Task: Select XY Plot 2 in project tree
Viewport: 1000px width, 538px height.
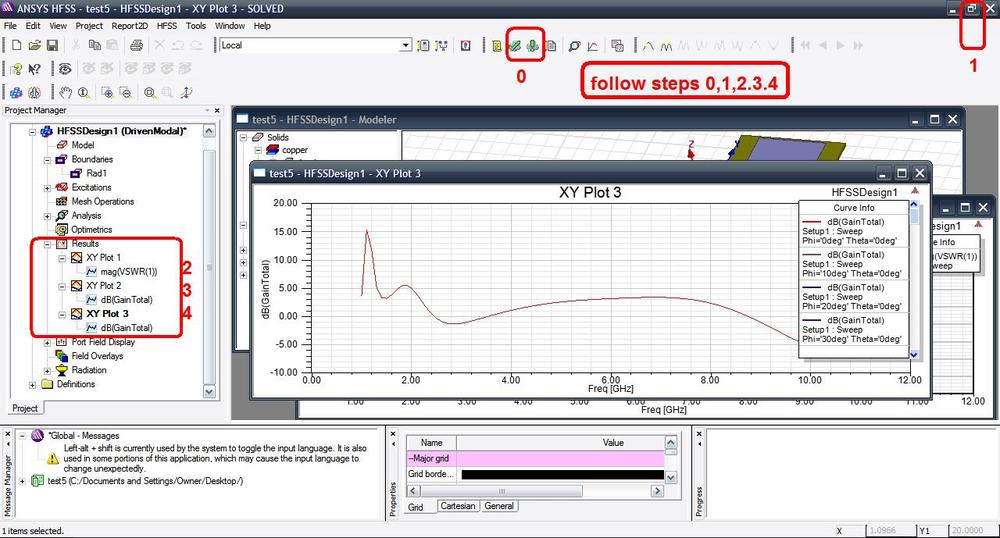Action: click(x=103, y=286)
